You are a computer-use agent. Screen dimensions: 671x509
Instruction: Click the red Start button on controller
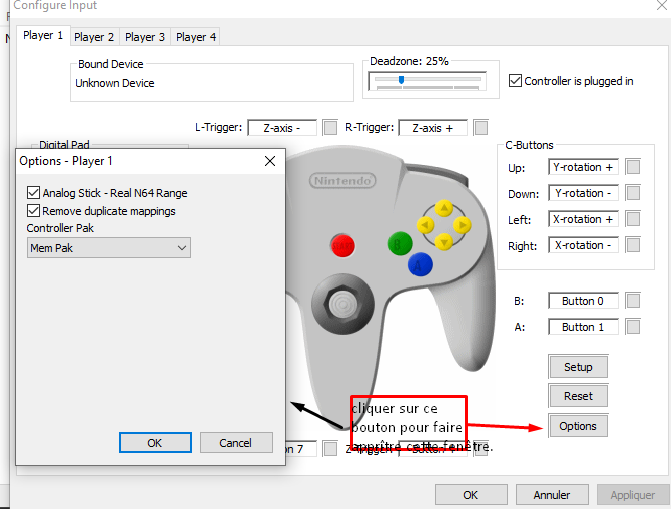pos(342,246)
